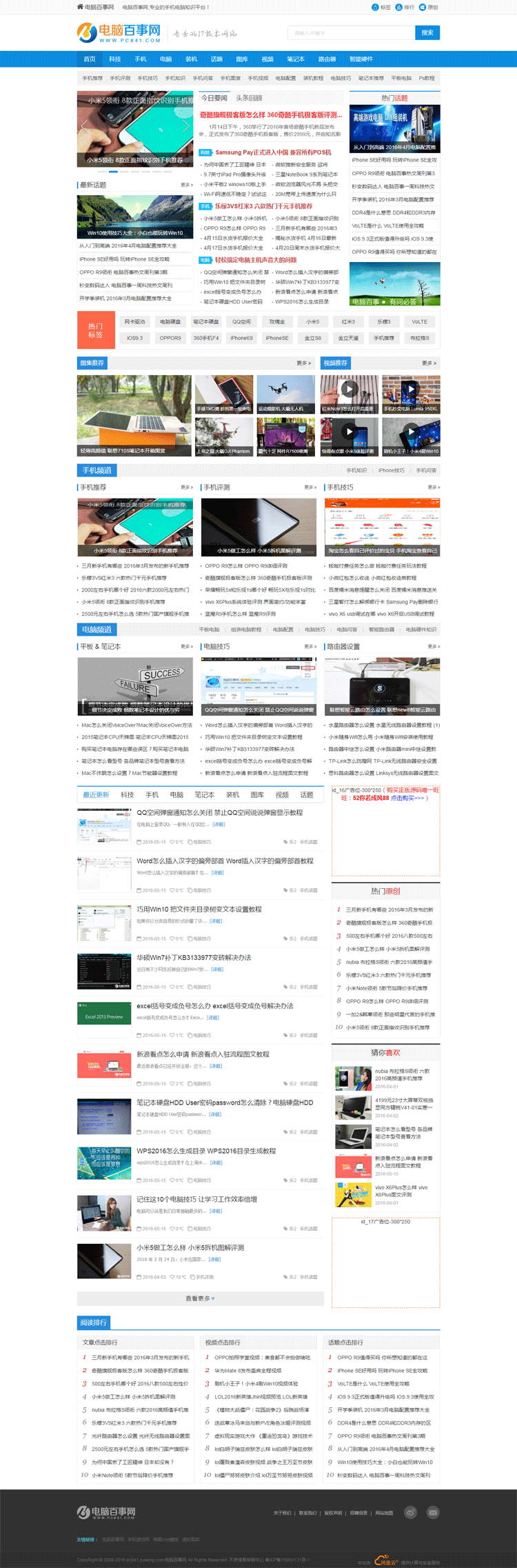Open the 智能路由器 link in 电脑频道 bar
The image size is (517, 1568).
(x=381, y=630)
